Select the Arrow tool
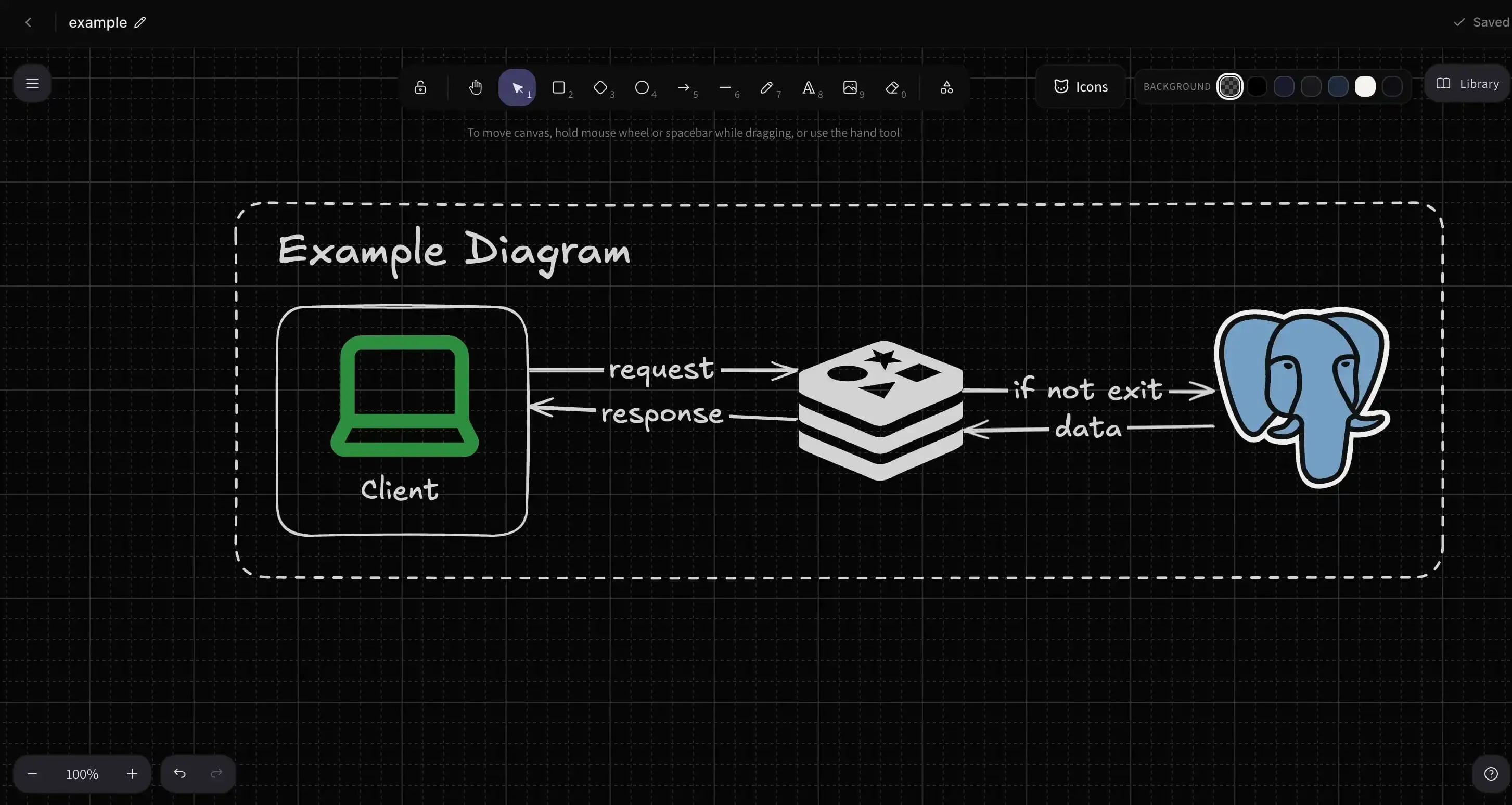Screen dimensions: 1512x805 click(684, 87)
